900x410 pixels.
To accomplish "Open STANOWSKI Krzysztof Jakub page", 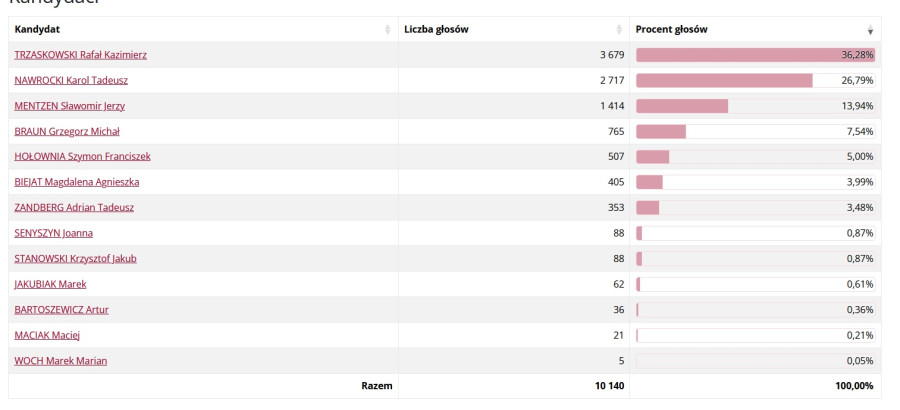I will (75, 258).
